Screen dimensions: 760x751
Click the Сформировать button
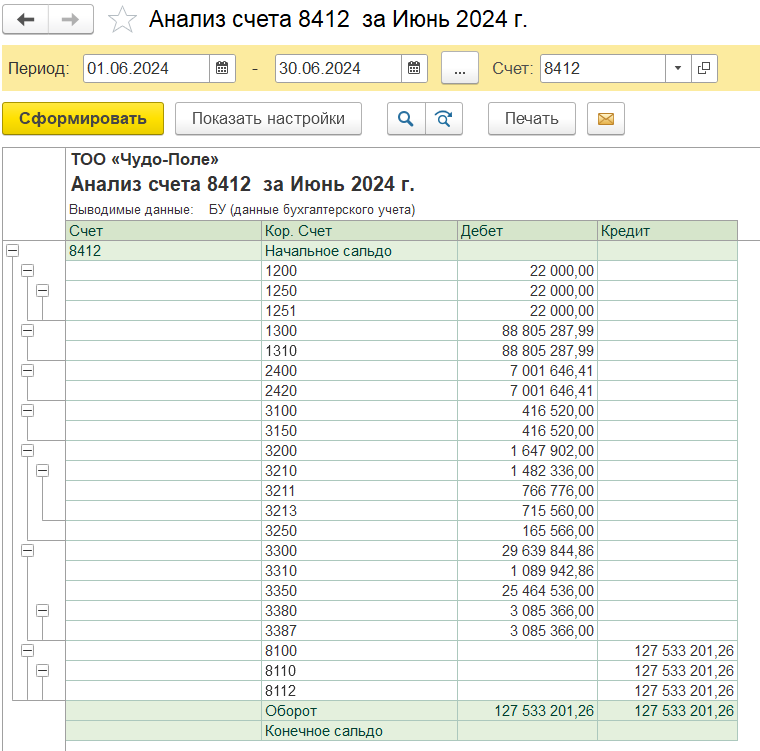83,118
